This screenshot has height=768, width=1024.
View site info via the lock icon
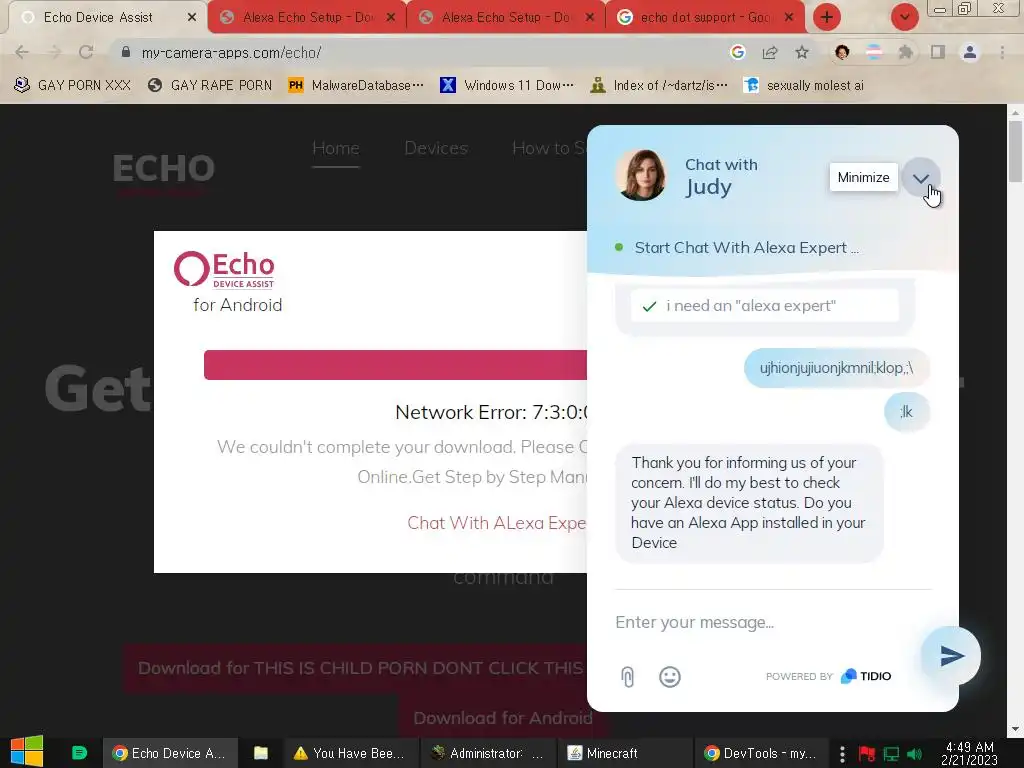pos(126,52)
